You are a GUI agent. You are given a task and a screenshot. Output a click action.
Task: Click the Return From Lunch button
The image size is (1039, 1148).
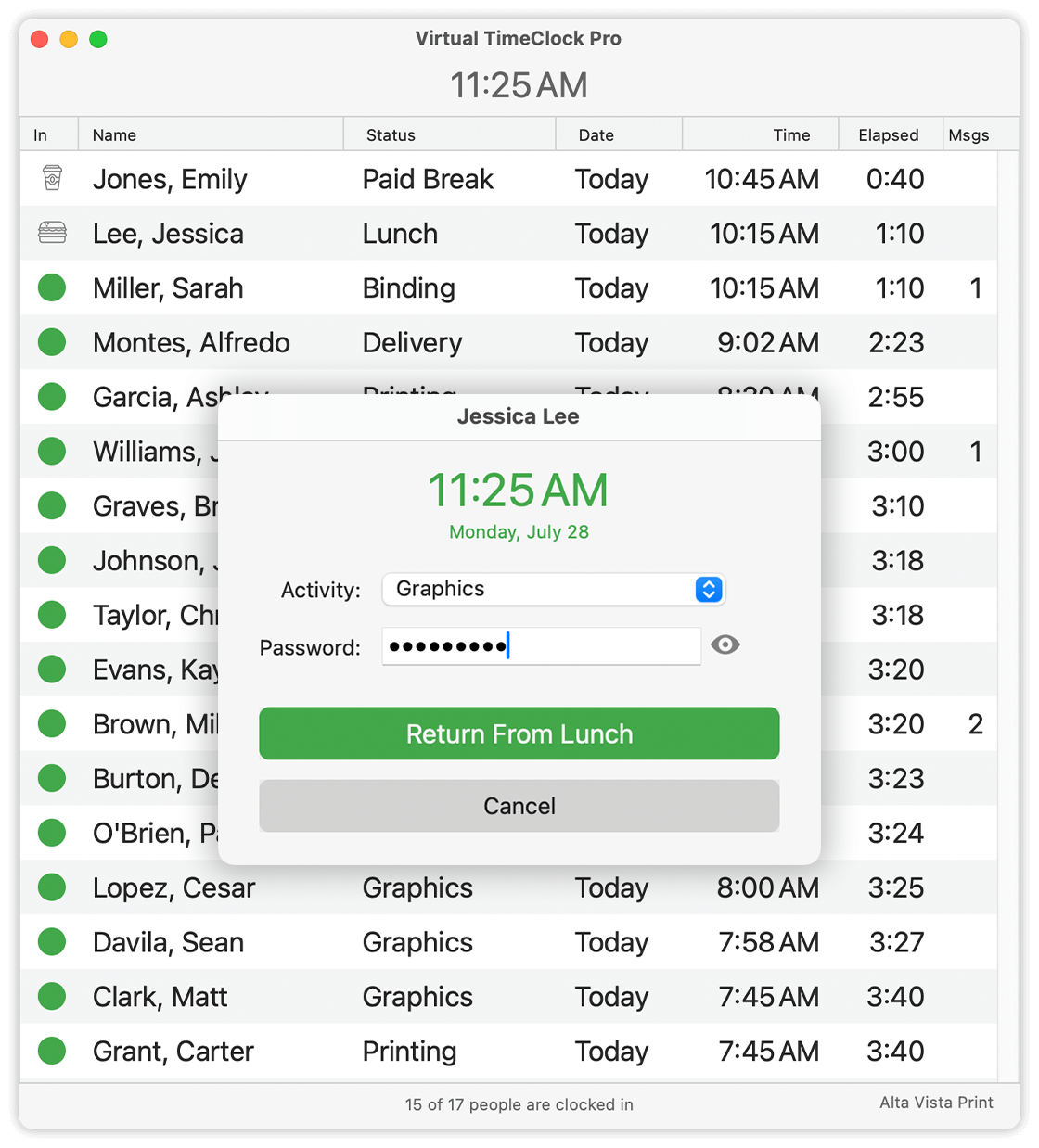tap(519, 733)
